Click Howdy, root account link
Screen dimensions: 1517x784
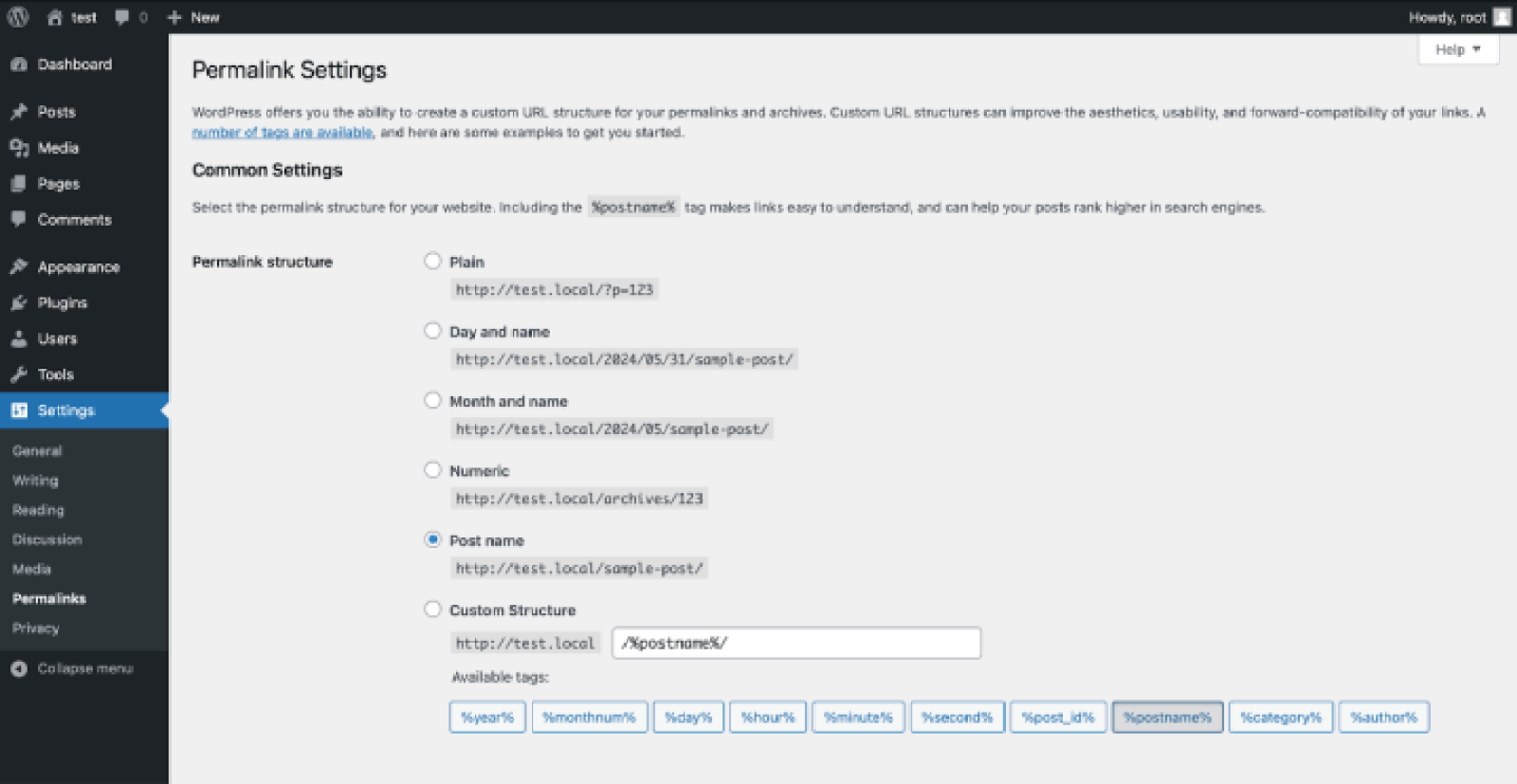(x=1447, y=17)
